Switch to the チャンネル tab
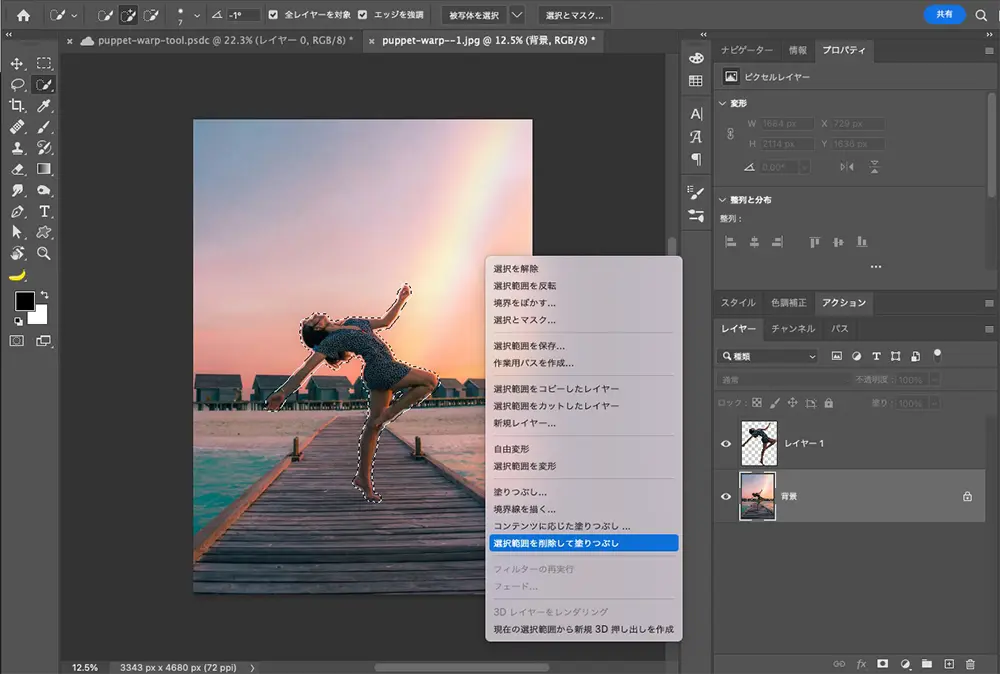 (793, 328)
